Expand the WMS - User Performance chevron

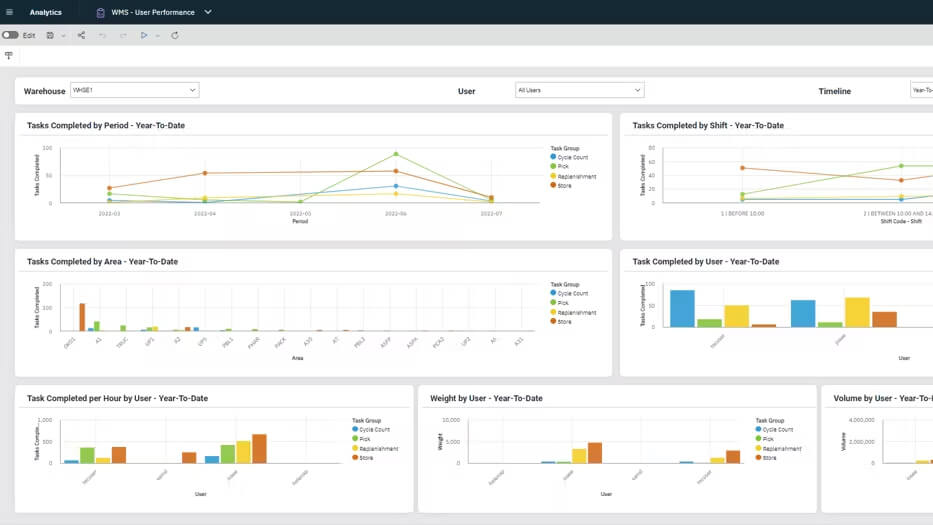pyautogui.click(x=208, y=12)
